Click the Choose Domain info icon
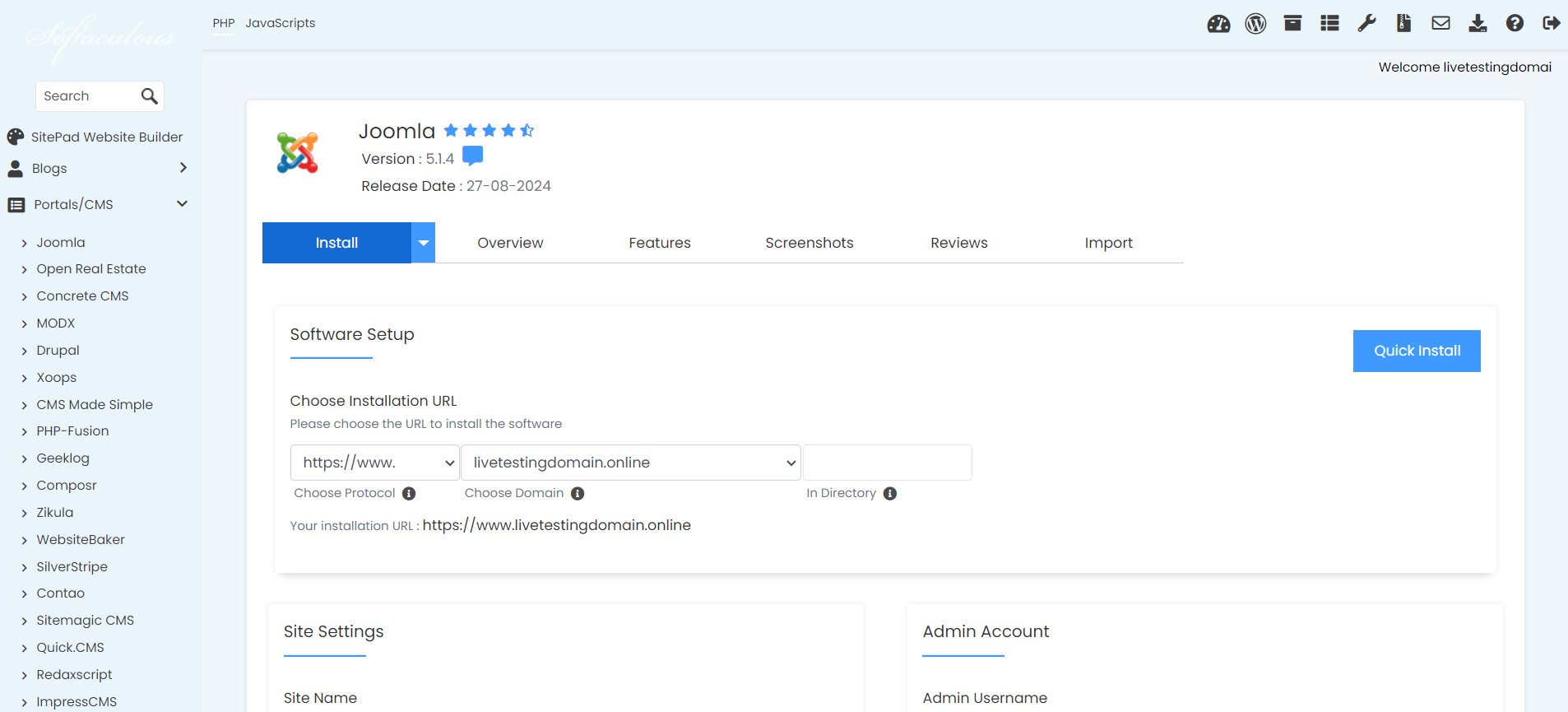 [578, 494]
